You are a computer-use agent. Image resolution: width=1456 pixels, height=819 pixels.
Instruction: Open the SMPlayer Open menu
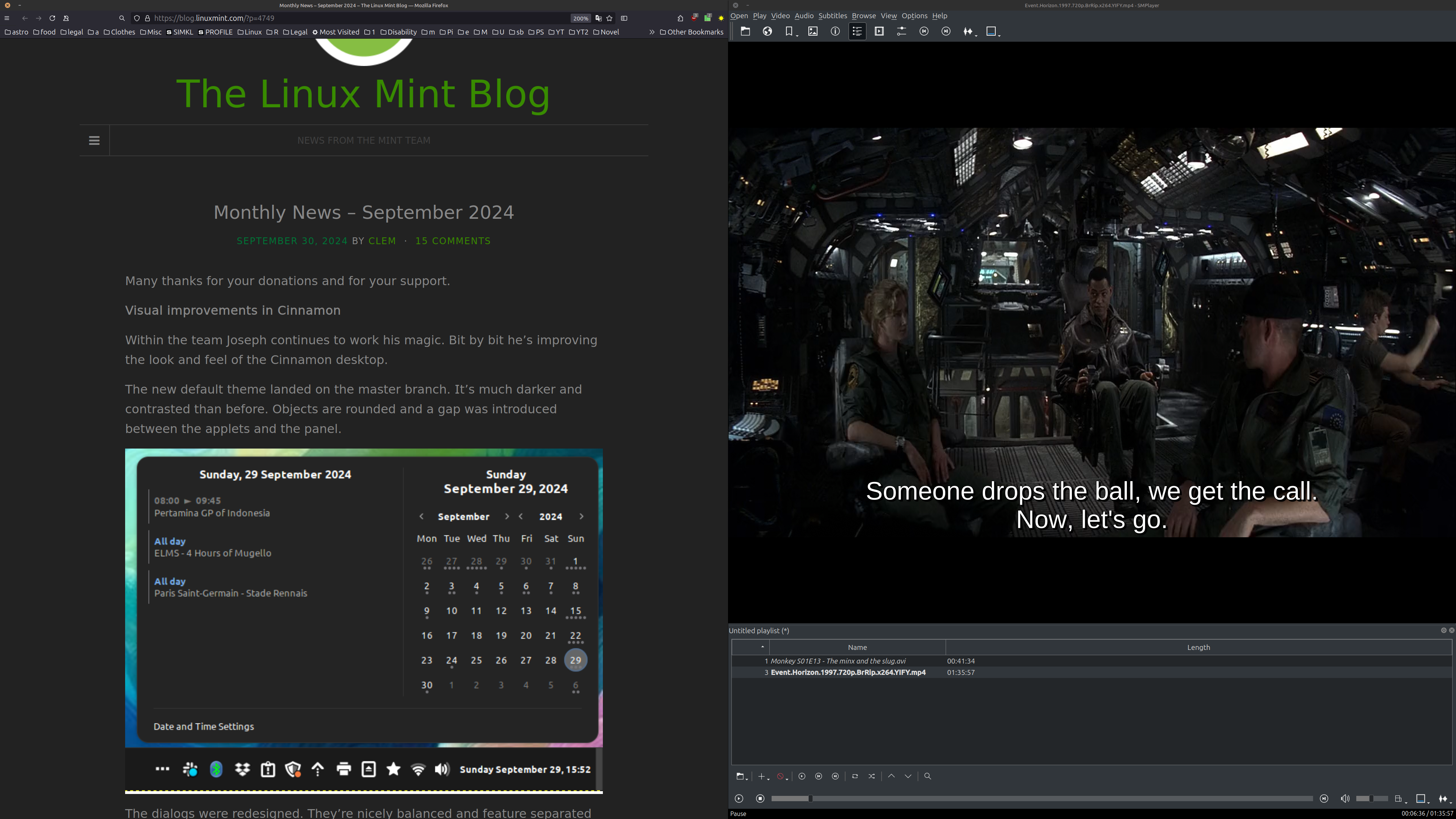click(739, 16)
